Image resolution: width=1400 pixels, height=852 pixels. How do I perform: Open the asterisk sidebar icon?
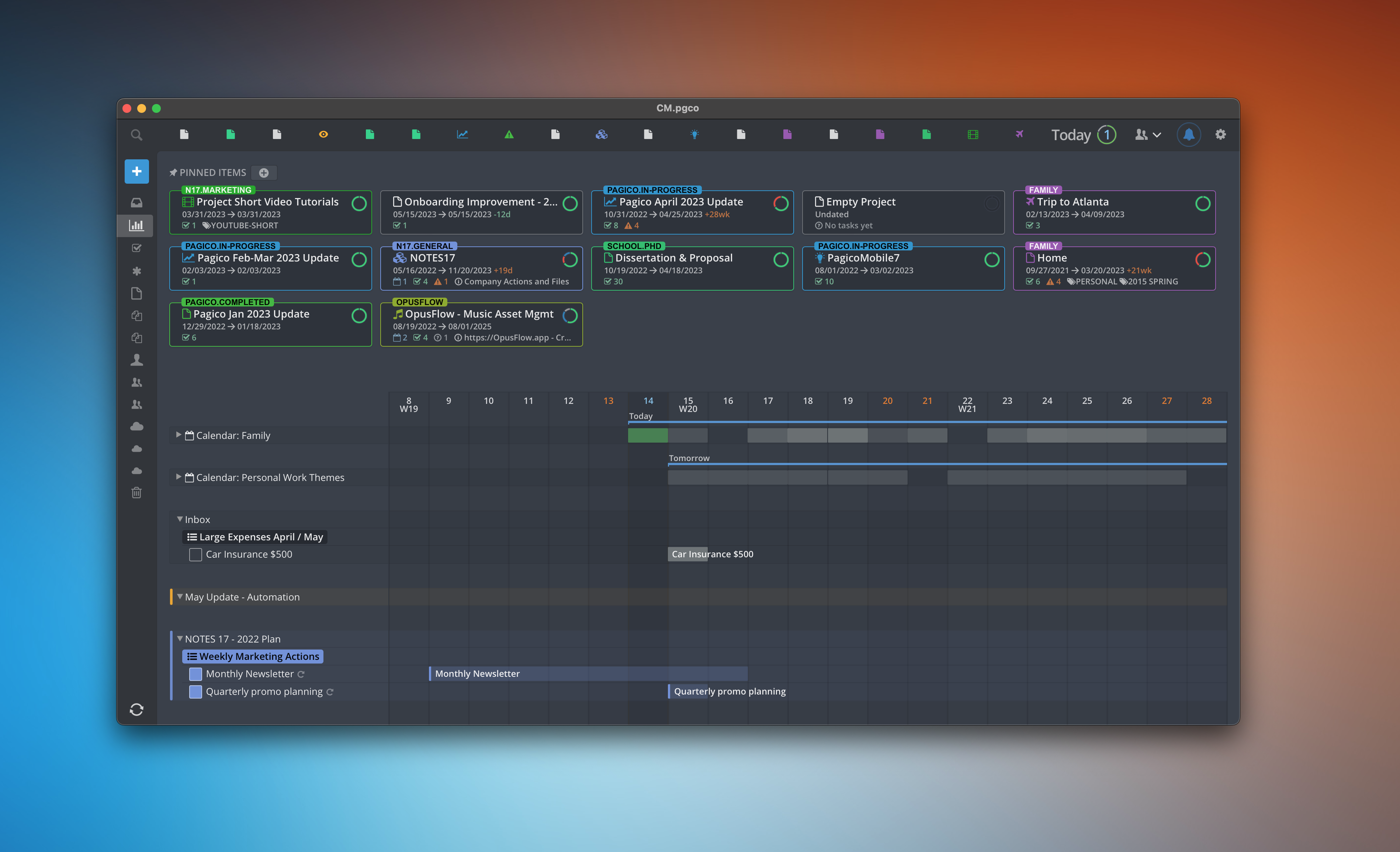tap(136, 271)
